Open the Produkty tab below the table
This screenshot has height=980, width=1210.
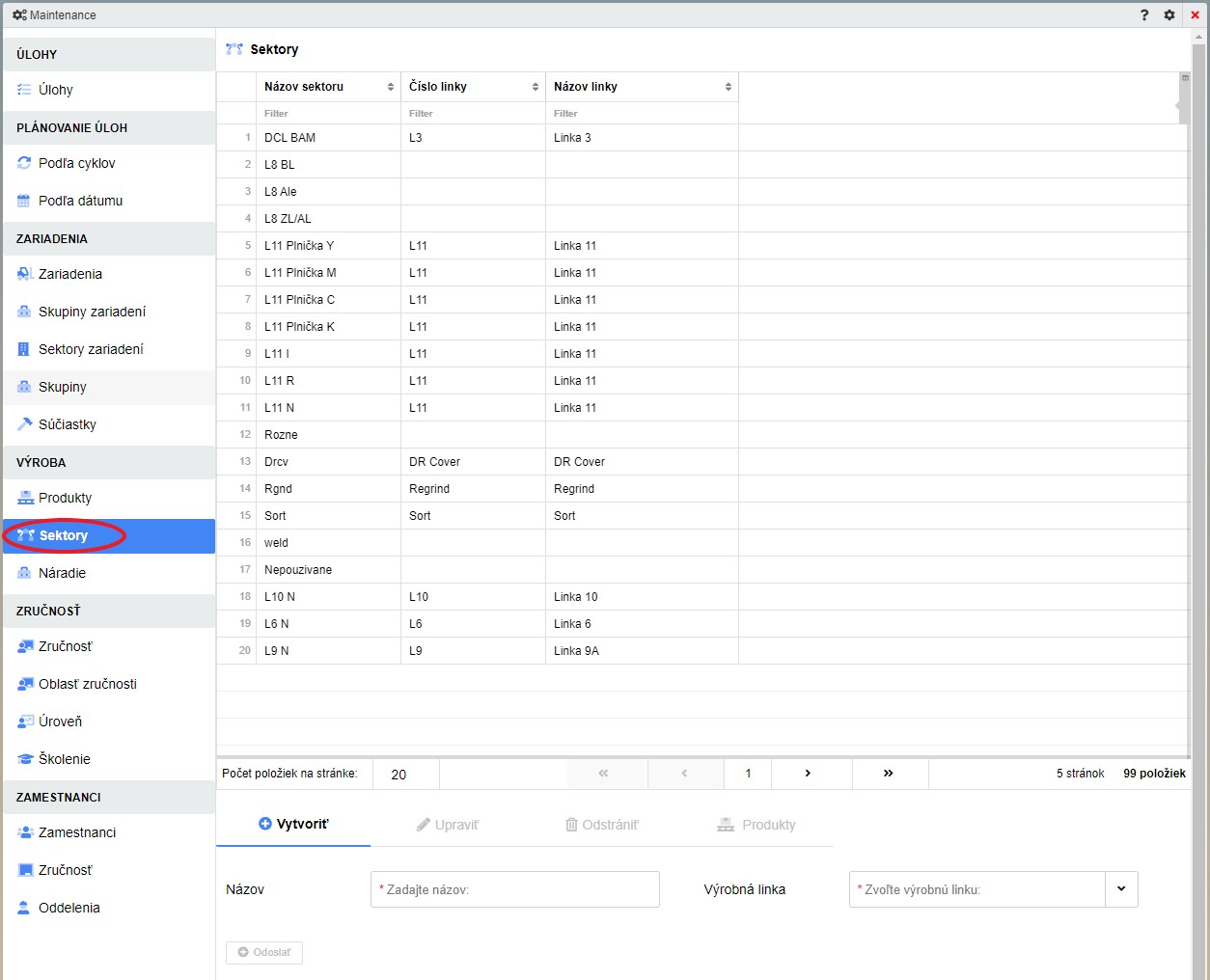[756, 825]
